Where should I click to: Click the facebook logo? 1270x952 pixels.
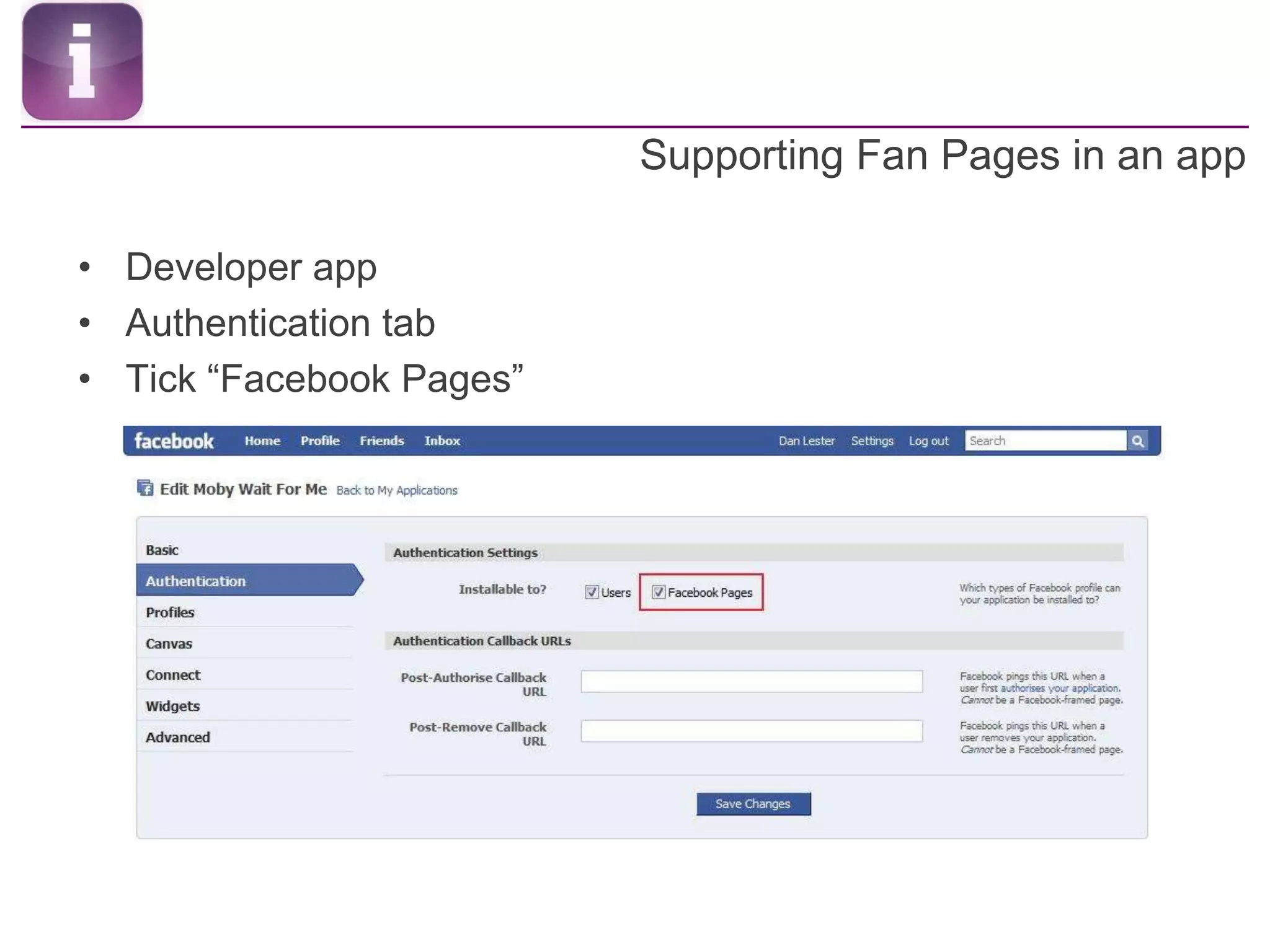pyautogui.click(x=174, y=441)
